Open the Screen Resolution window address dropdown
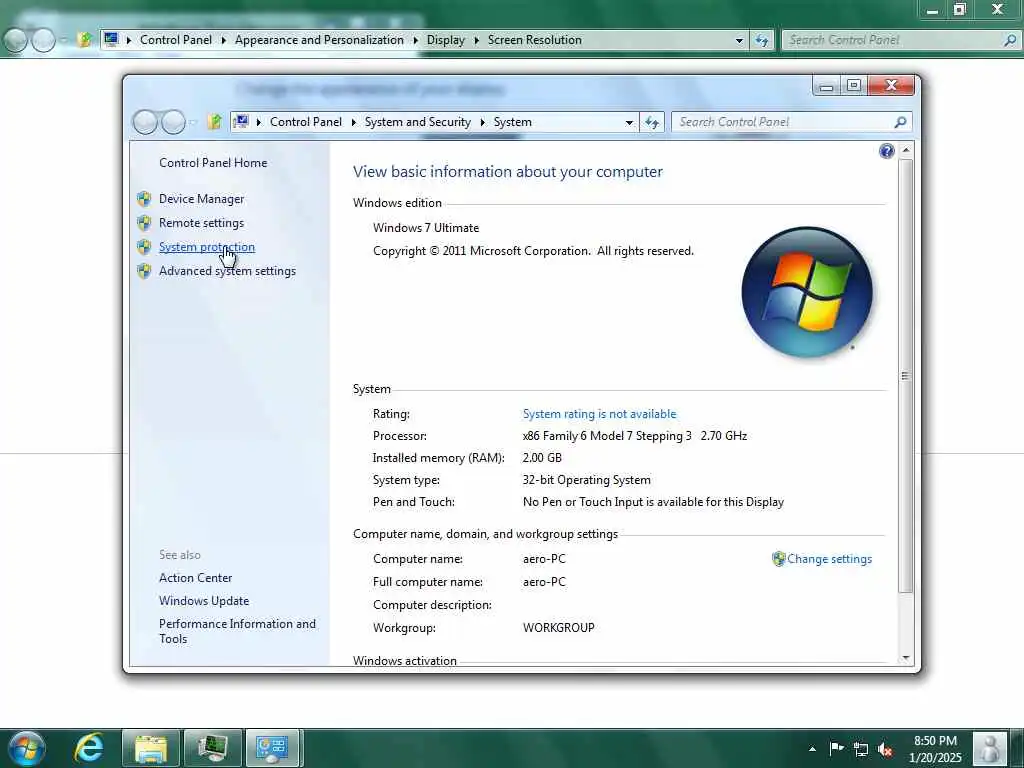The width and height of the screenshot is (1024, 768). coord(739,40)
